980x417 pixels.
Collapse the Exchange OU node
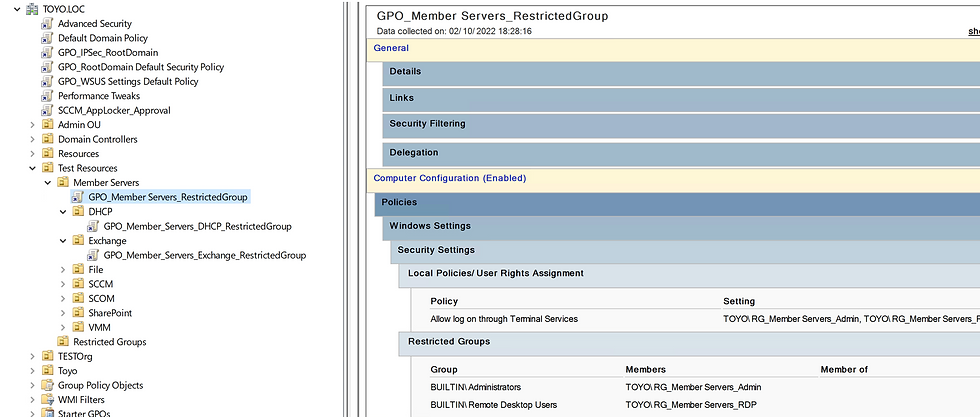[62, 240]
